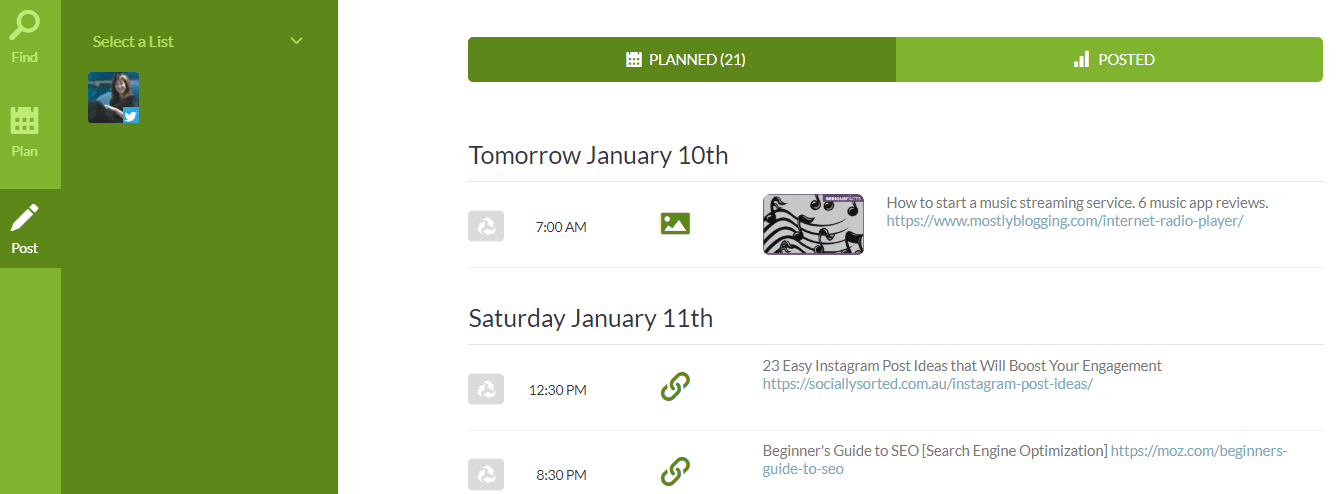Click the image type icon for music post
Viewport: 1340px width, 494px height.
point(676,224)
